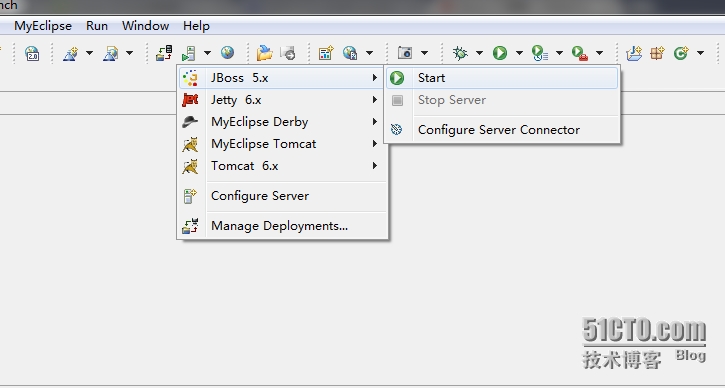Screen dimensions: 725x388
Task: Expand the MyEclipse Derby submenu arrow
Action: point(375,122)
